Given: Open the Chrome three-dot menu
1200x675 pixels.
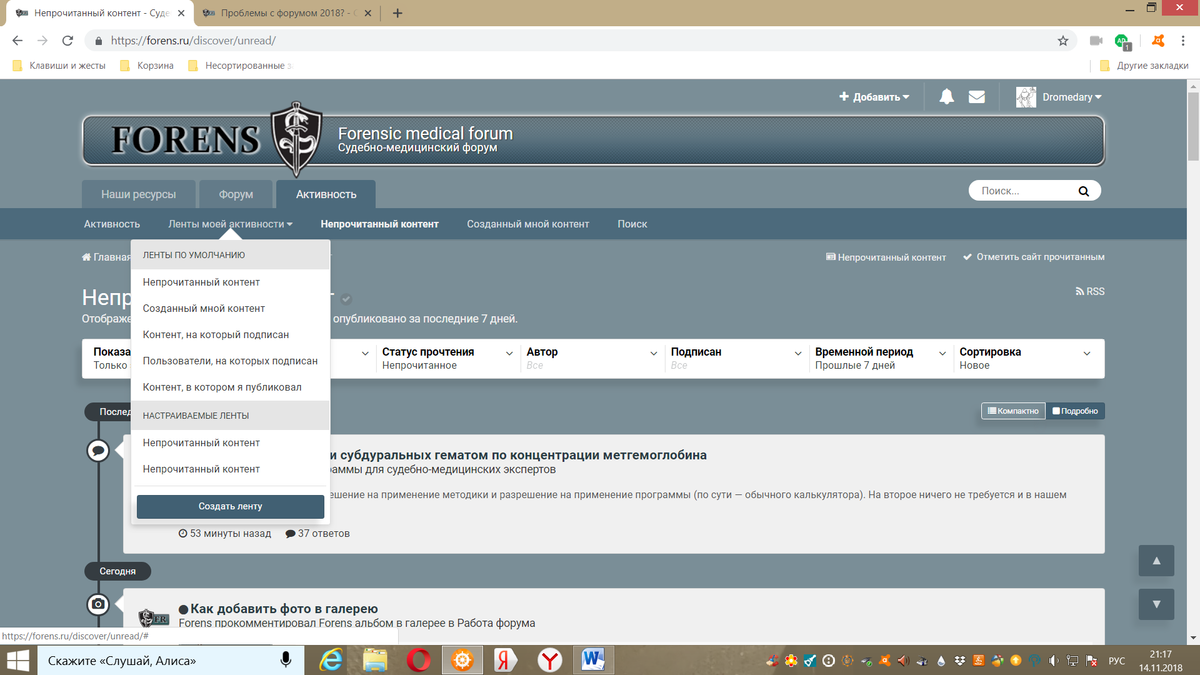Looking at the screenshot, I should click(1183, 41).
